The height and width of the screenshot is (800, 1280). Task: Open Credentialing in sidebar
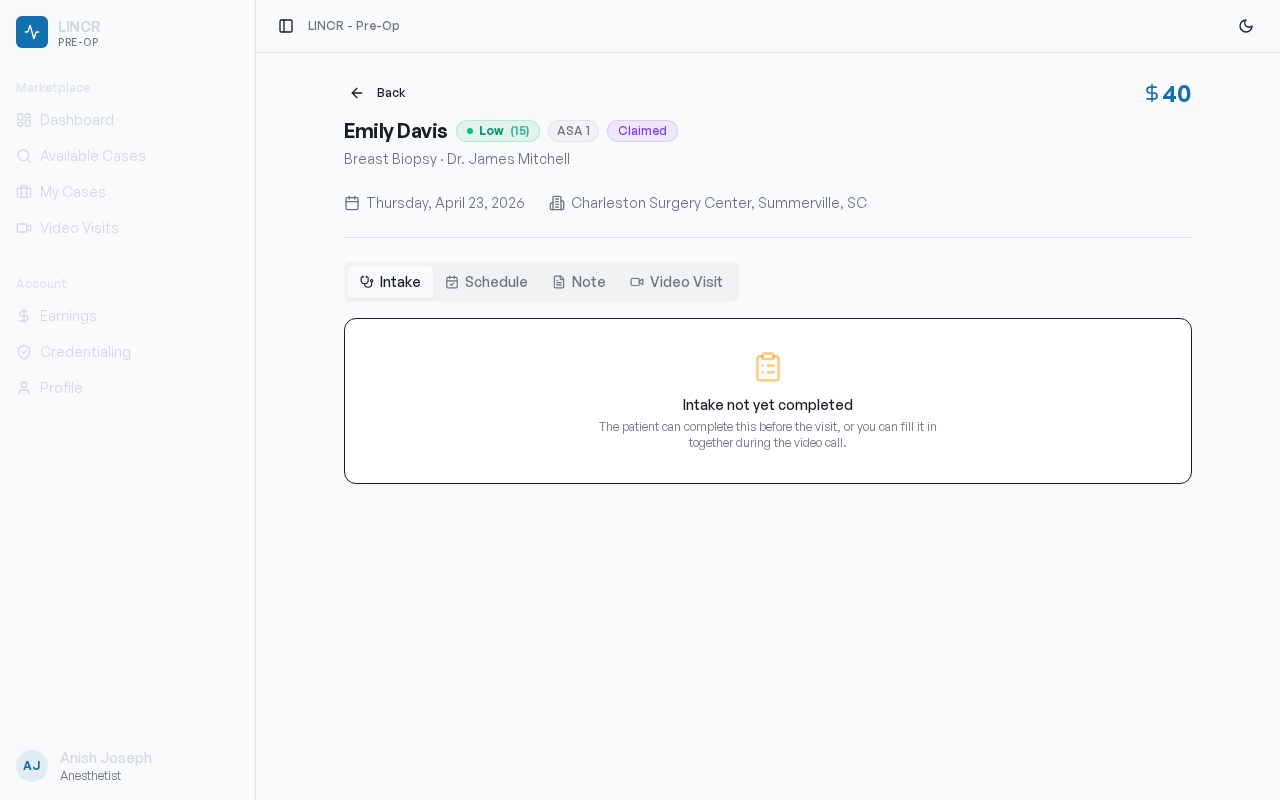pos(85,352)
